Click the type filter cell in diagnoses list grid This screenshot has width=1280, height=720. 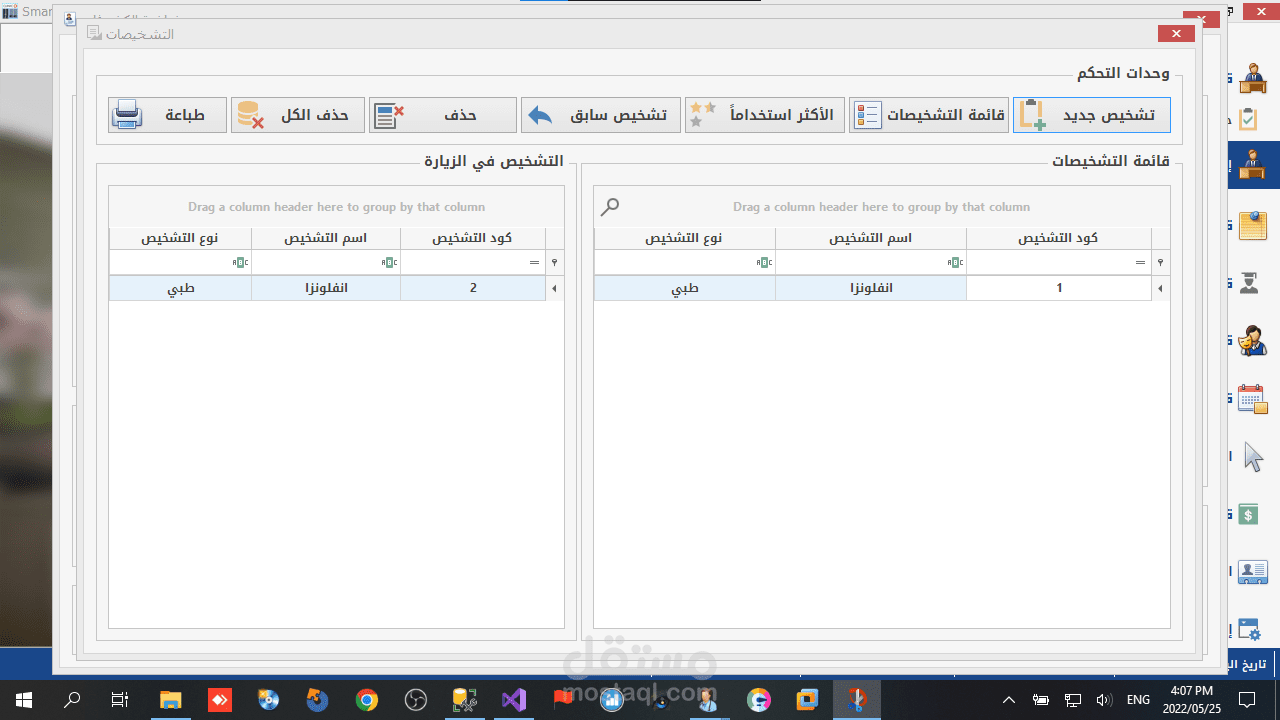(685, 262)
